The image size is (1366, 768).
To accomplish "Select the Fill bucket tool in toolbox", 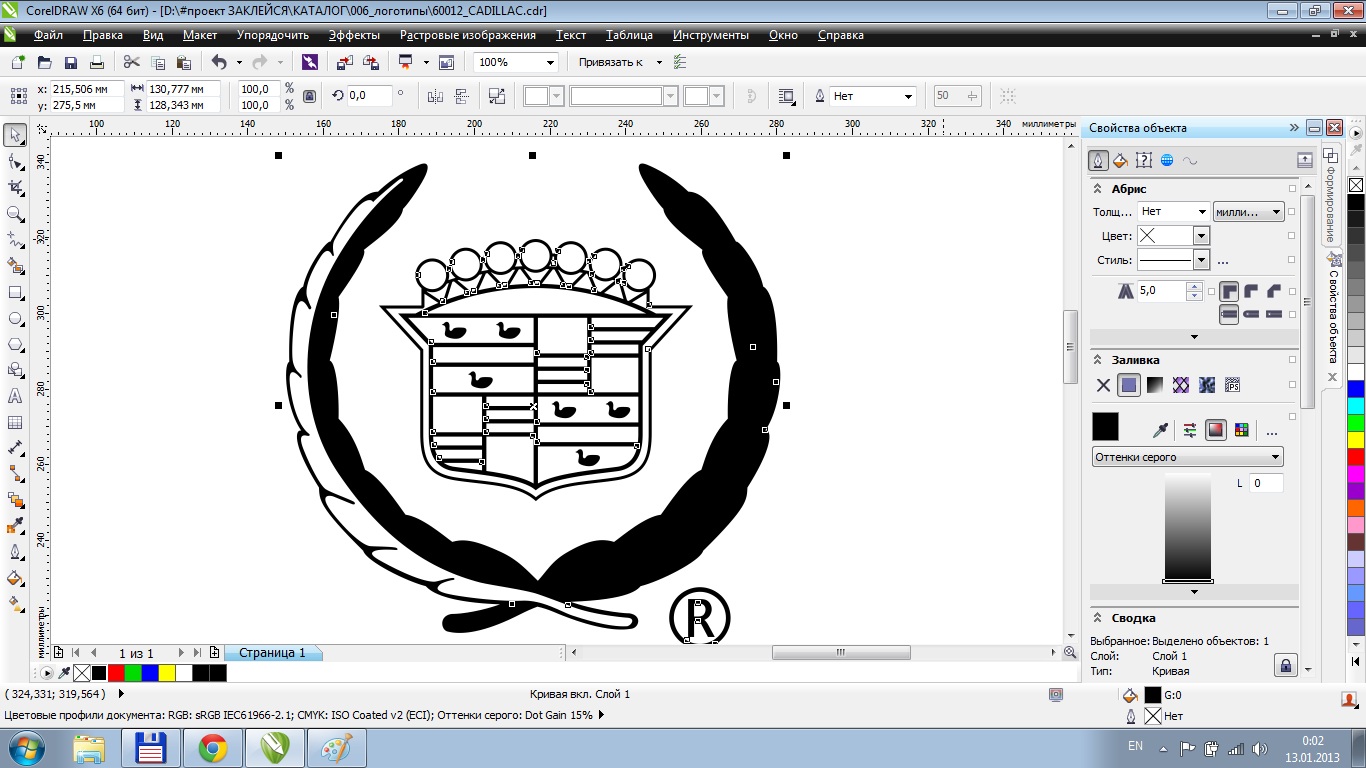I will [x=16, y=578].
